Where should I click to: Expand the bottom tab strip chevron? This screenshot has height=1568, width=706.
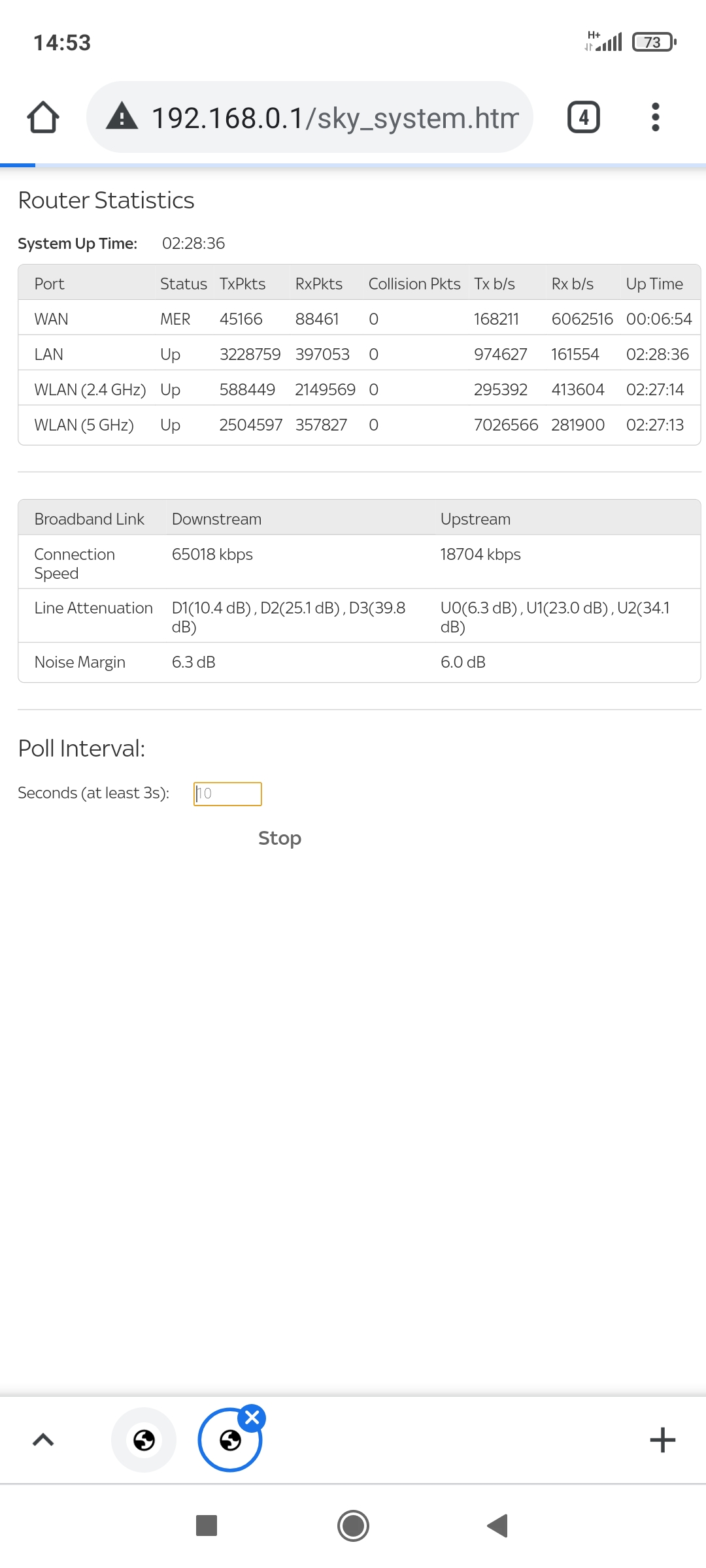tap(43, 1440)
